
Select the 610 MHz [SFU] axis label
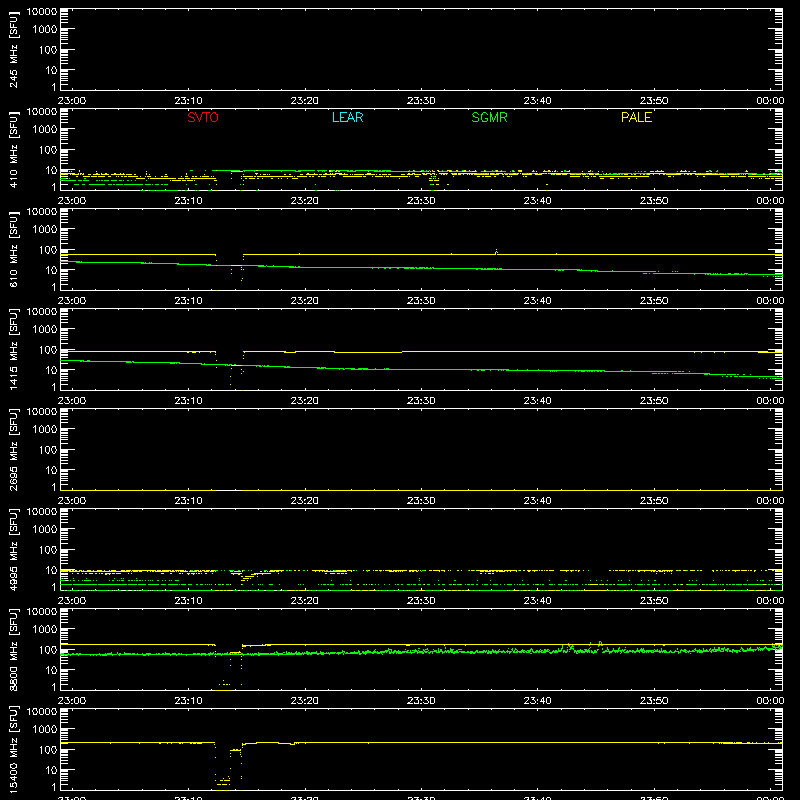tap(13, 249)
